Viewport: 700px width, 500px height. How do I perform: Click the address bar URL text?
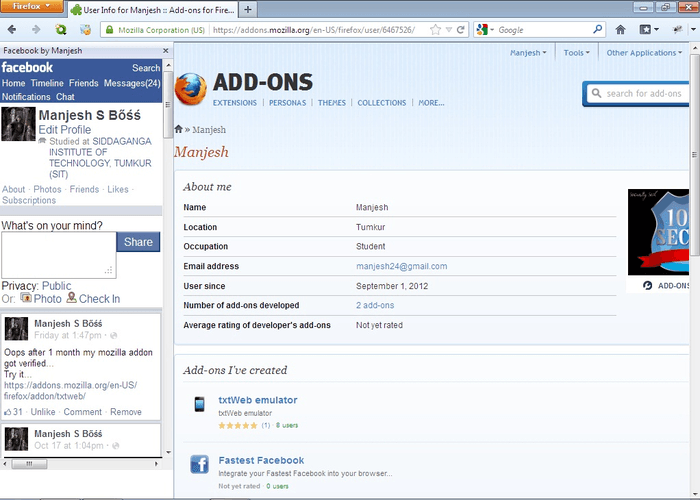click(314, 30)
